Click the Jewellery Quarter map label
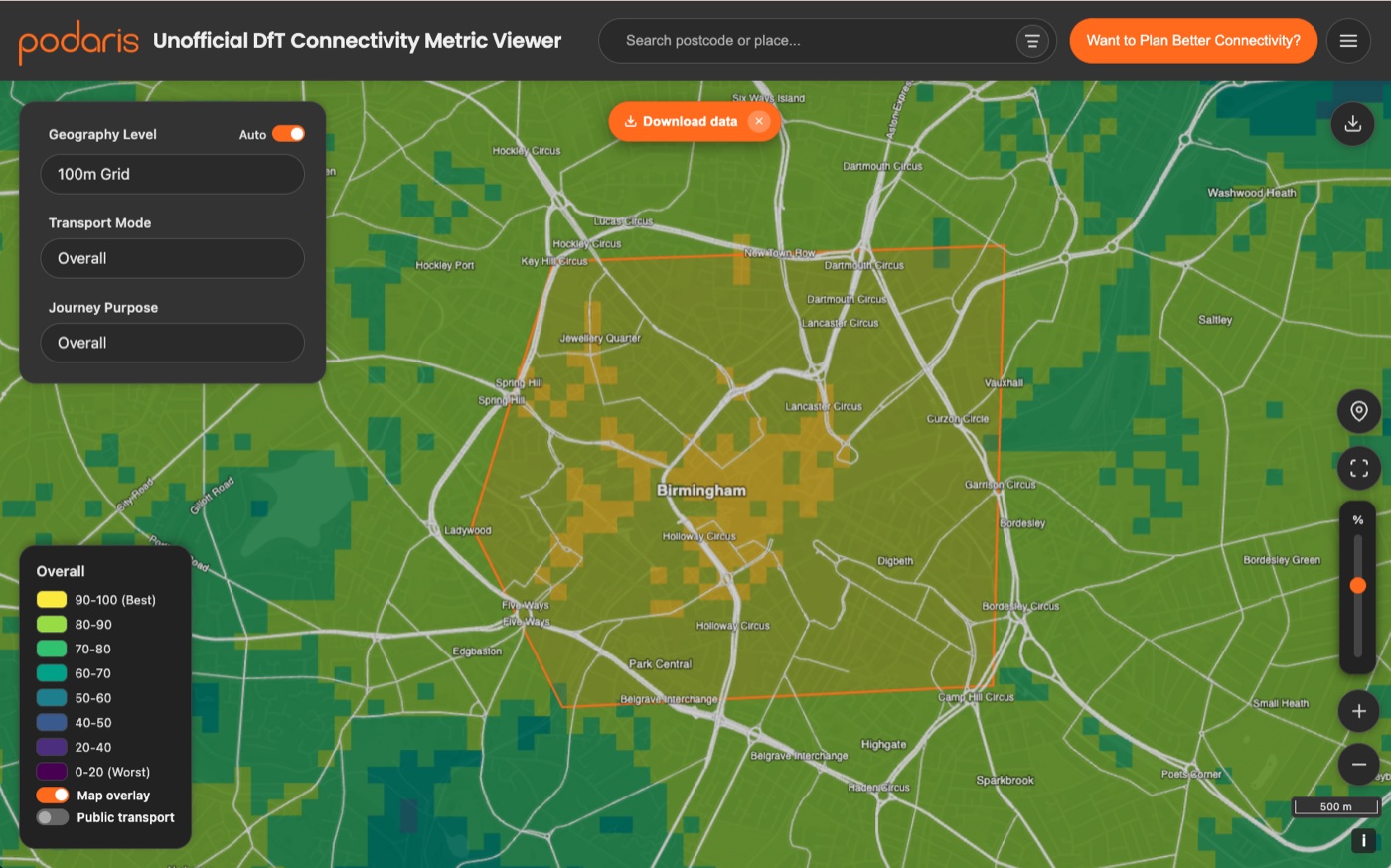Viewport: 1391px width, 868px height. pos(600,338)
